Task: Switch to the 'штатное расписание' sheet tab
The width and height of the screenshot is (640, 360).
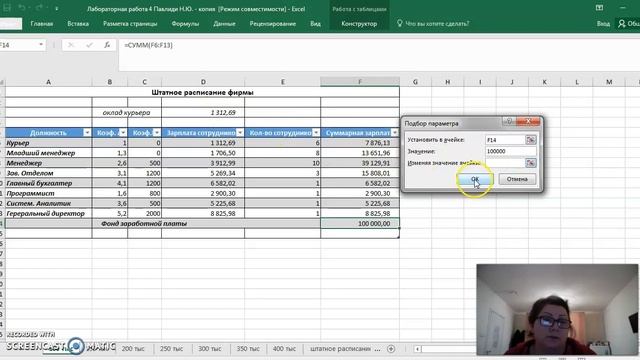Action: (340, 349)
